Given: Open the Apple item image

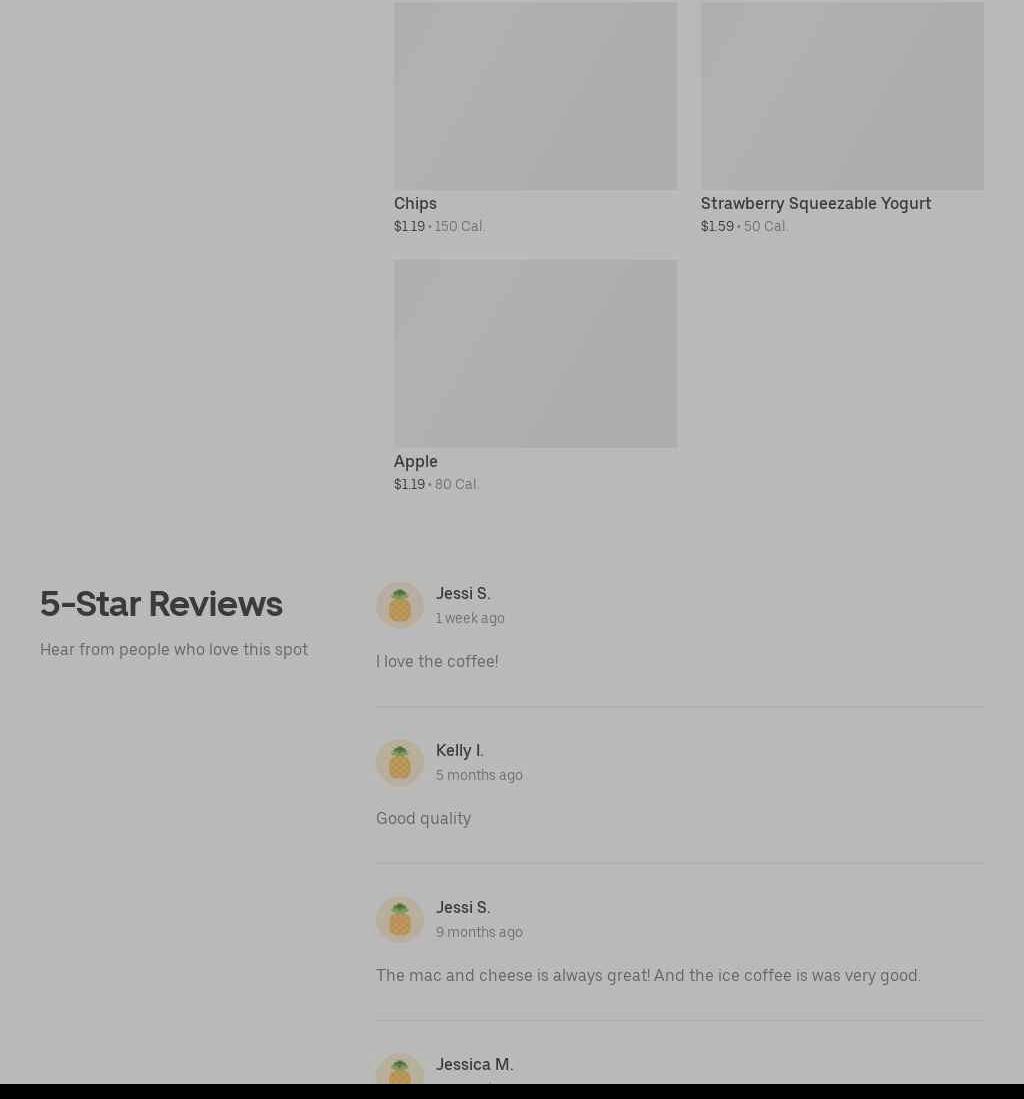Looking at the screenshot, I should coord(535,353).
